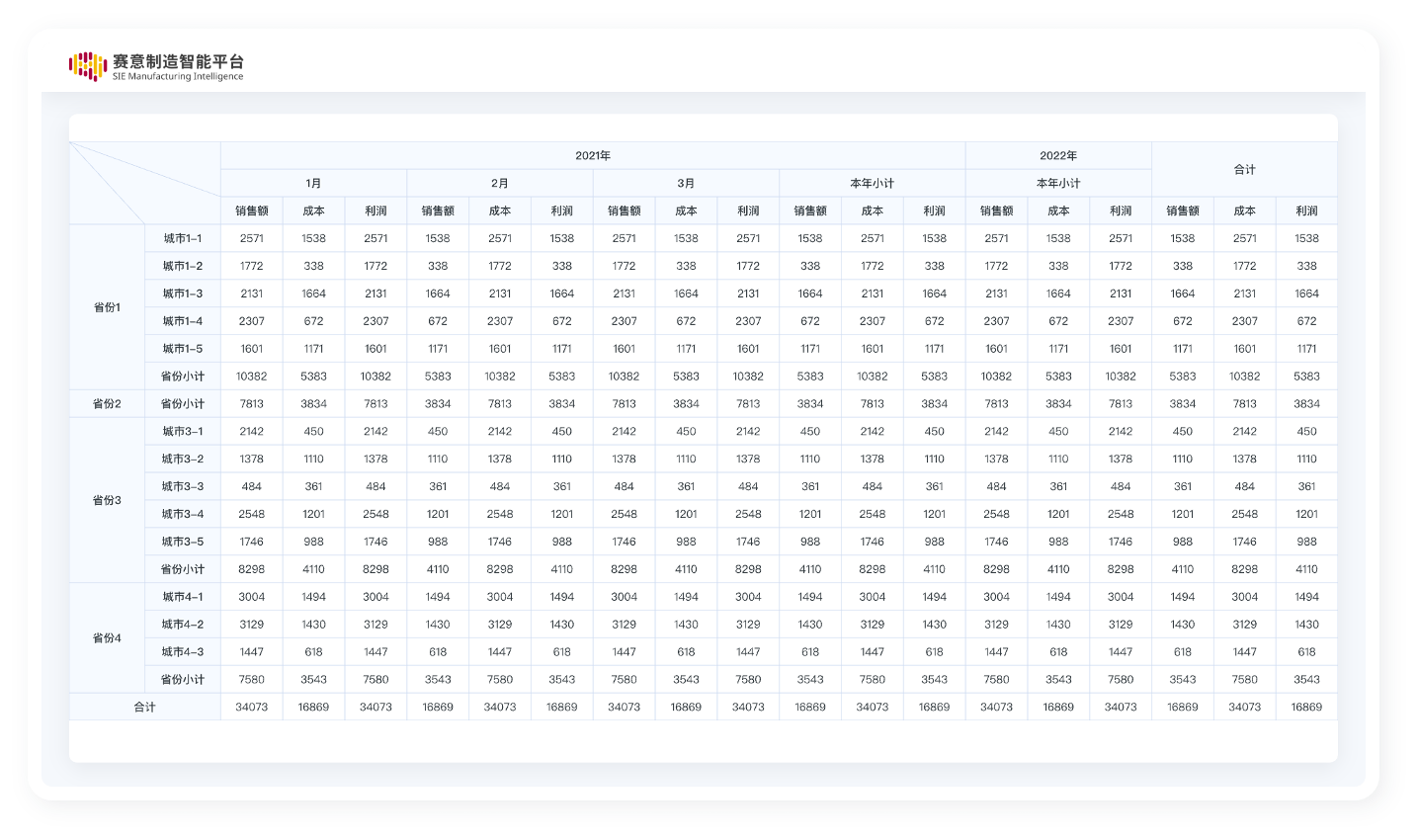Click the 2月 month header
The width and height of the screenshot is (1419, 840).
(500, 184)
